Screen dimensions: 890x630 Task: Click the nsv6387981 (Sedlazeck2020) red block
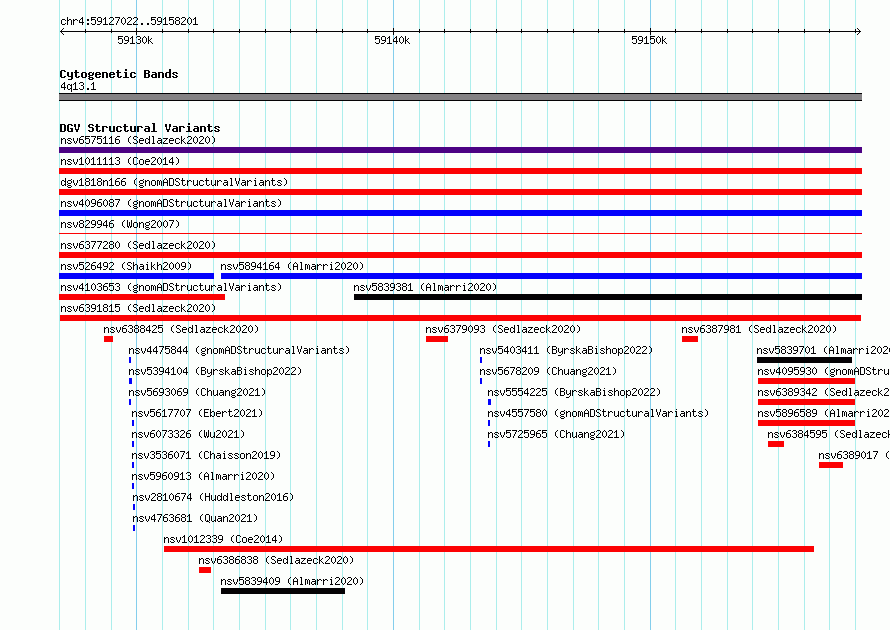point(690,339)
